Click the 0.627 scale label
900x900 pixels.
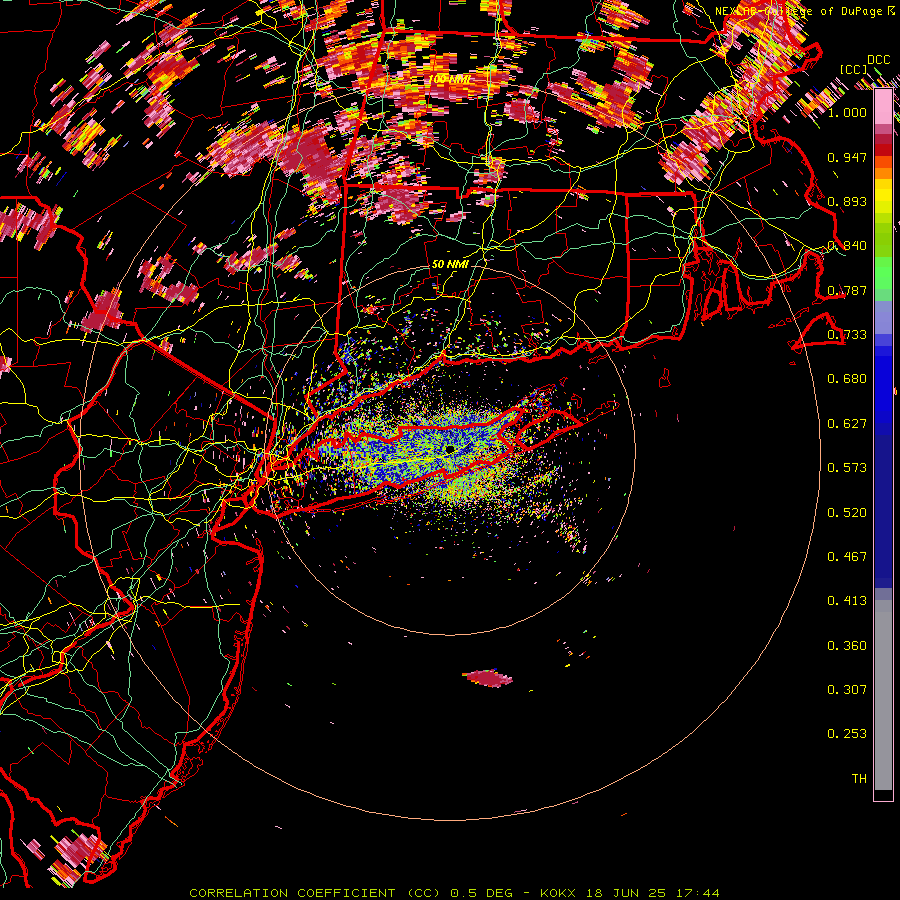click(x=847, y=424)
